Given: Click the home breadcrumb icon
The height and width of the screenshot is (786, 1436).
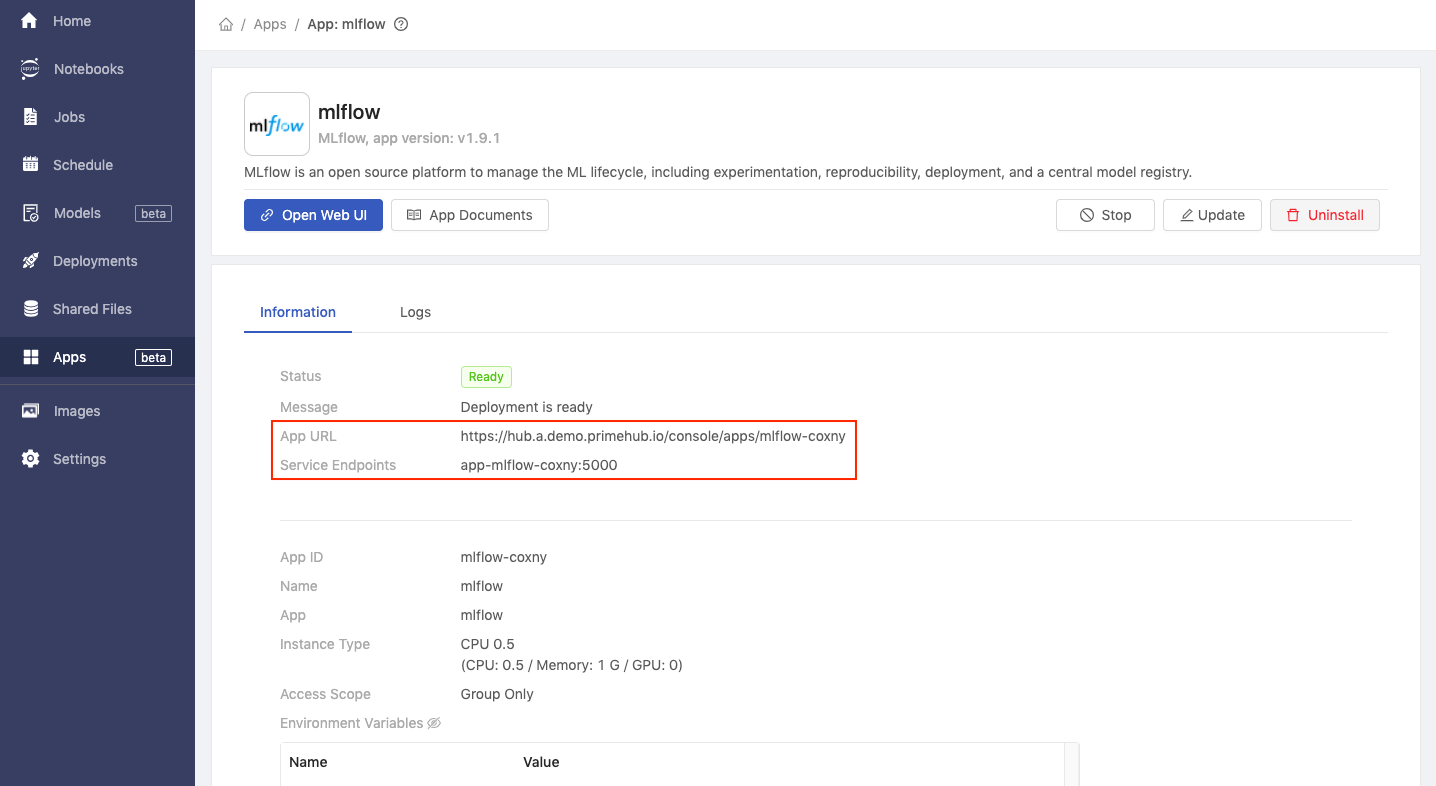Looking at the screenshot, I should [x=226, y=24].
